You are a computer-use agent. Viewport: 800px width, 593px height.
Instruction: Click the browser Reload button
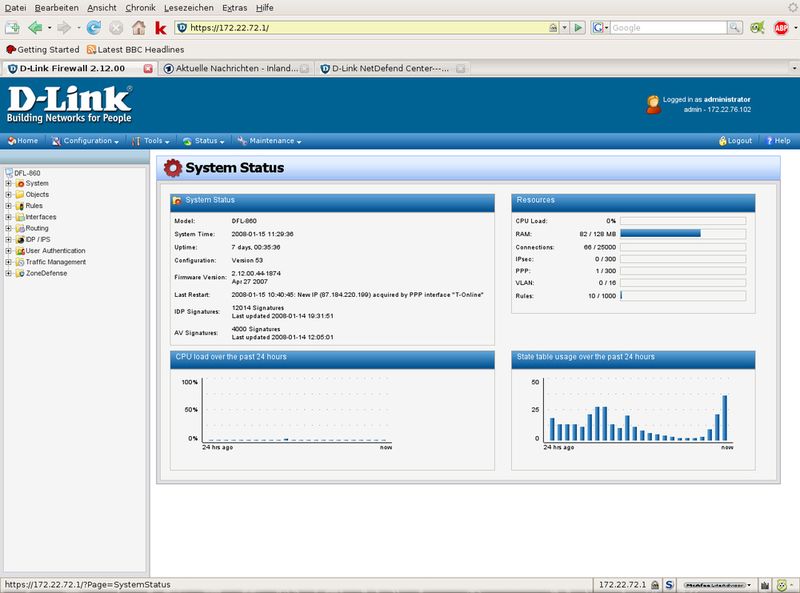(x=93, y=28)
